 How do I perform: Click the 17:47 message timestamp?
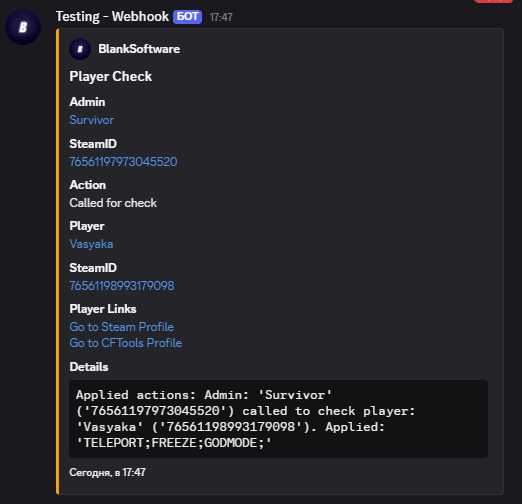[x=221, y=17]
